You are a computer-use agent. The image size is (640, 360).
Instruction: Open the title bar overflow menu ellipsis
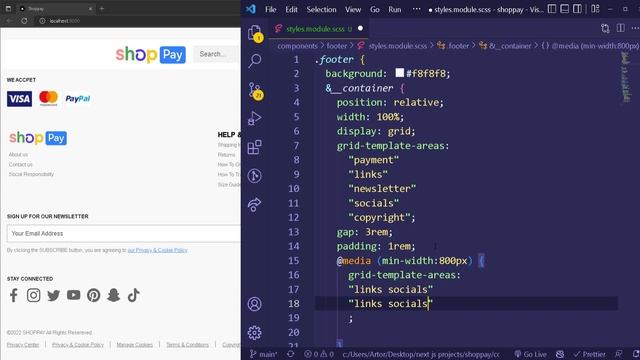click(x=416, y=9)
